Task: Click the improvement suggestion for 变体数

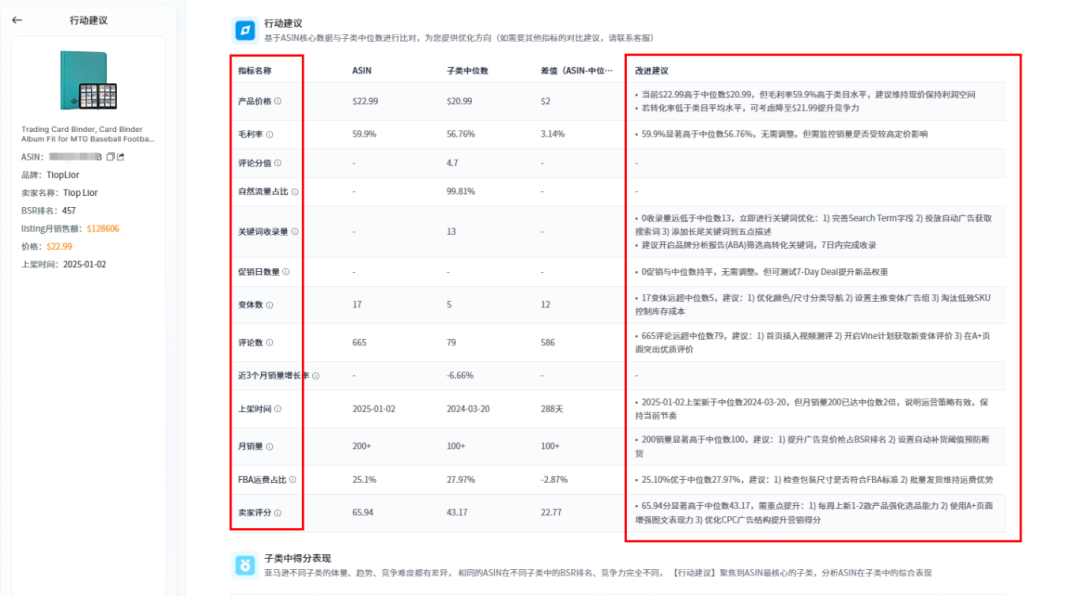Action: tap(813, 305)
